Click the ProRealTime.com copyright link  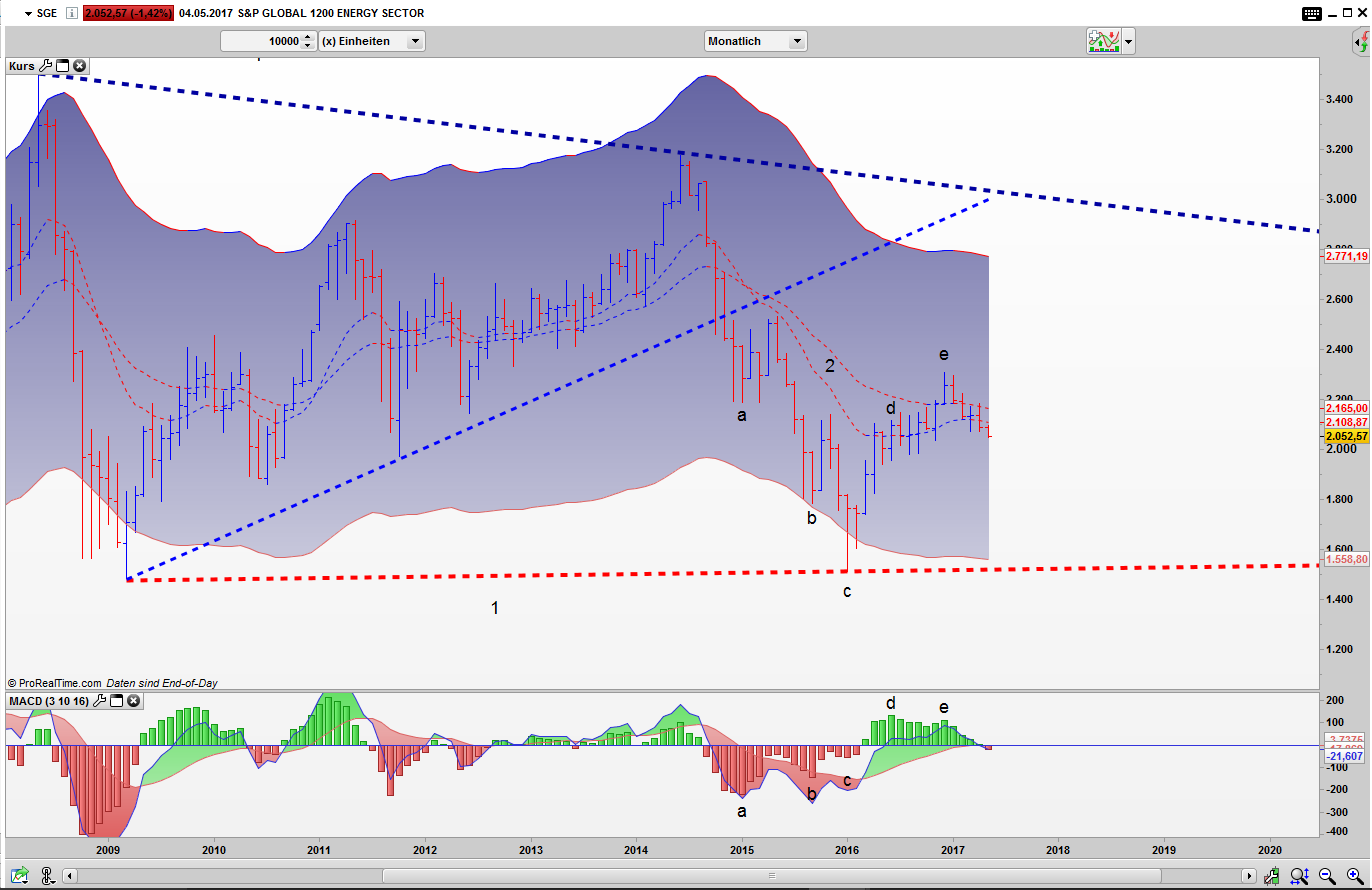53,683
